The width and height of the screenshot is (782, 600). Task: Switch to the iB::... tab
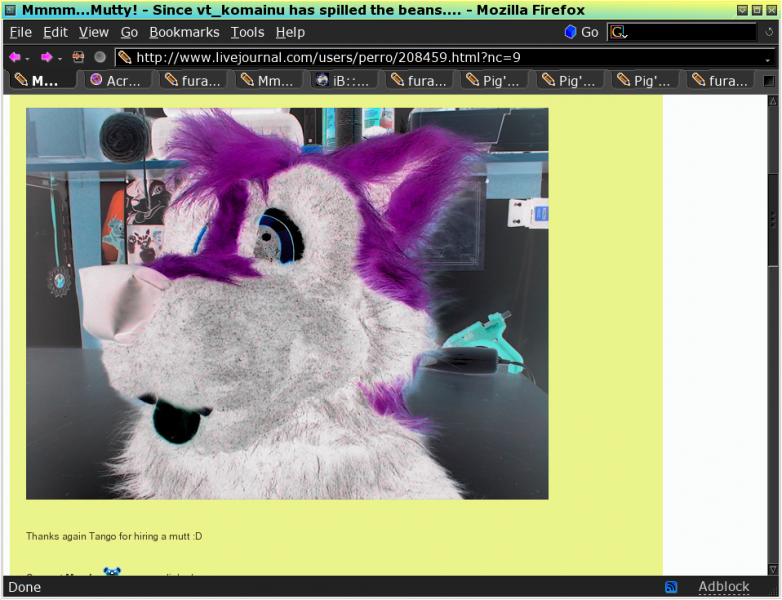coord(345,80)
